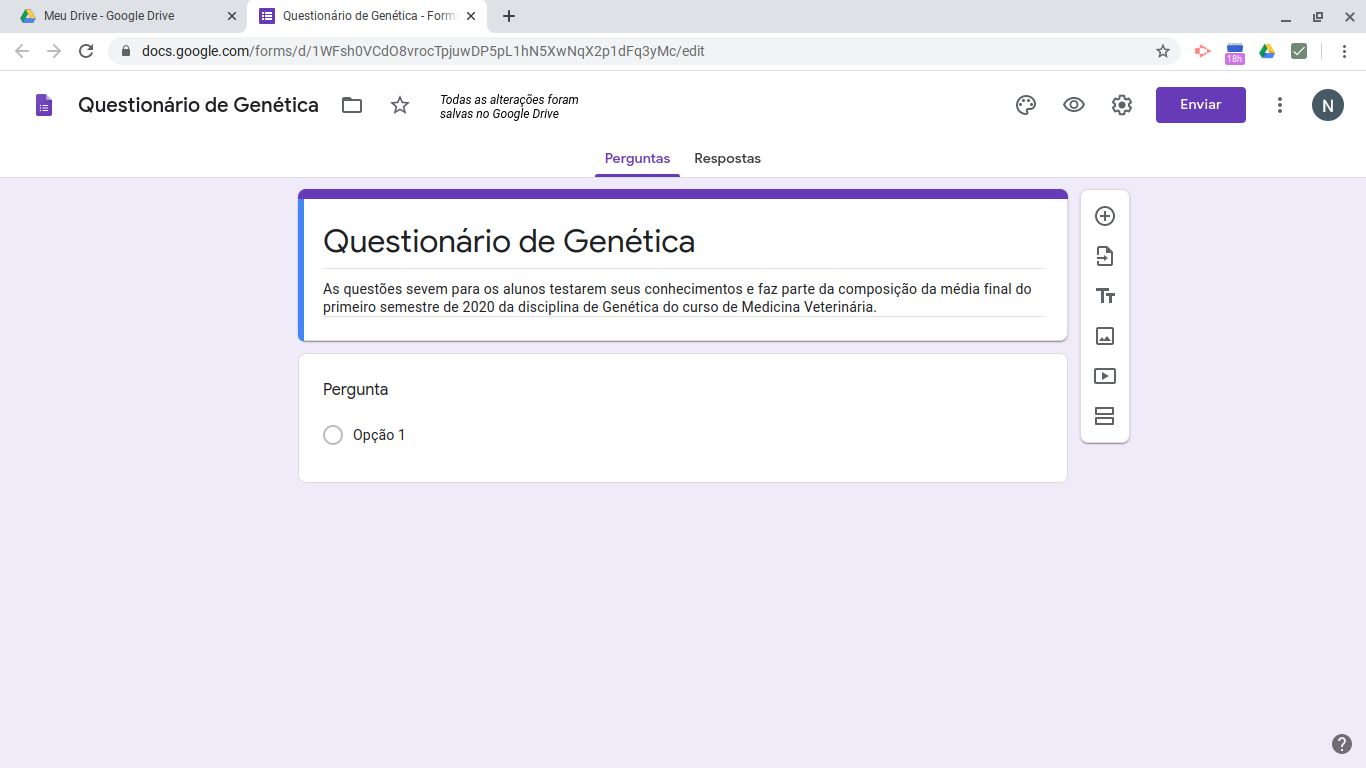Click the Enviar button

(x=1201, y=105)
